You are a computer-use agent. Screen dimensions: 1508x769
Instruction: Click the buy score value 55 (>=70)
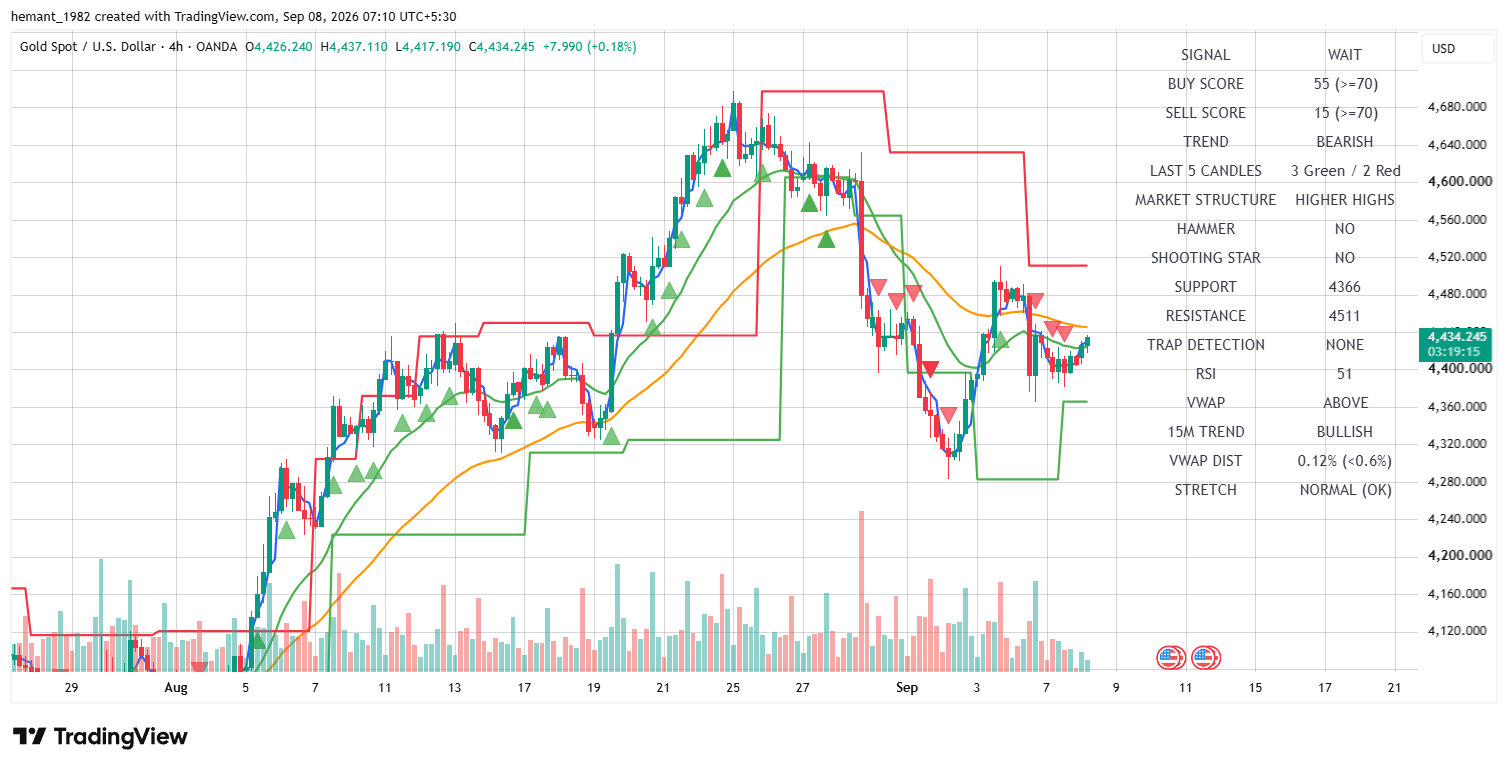[x=1344, y=84]
